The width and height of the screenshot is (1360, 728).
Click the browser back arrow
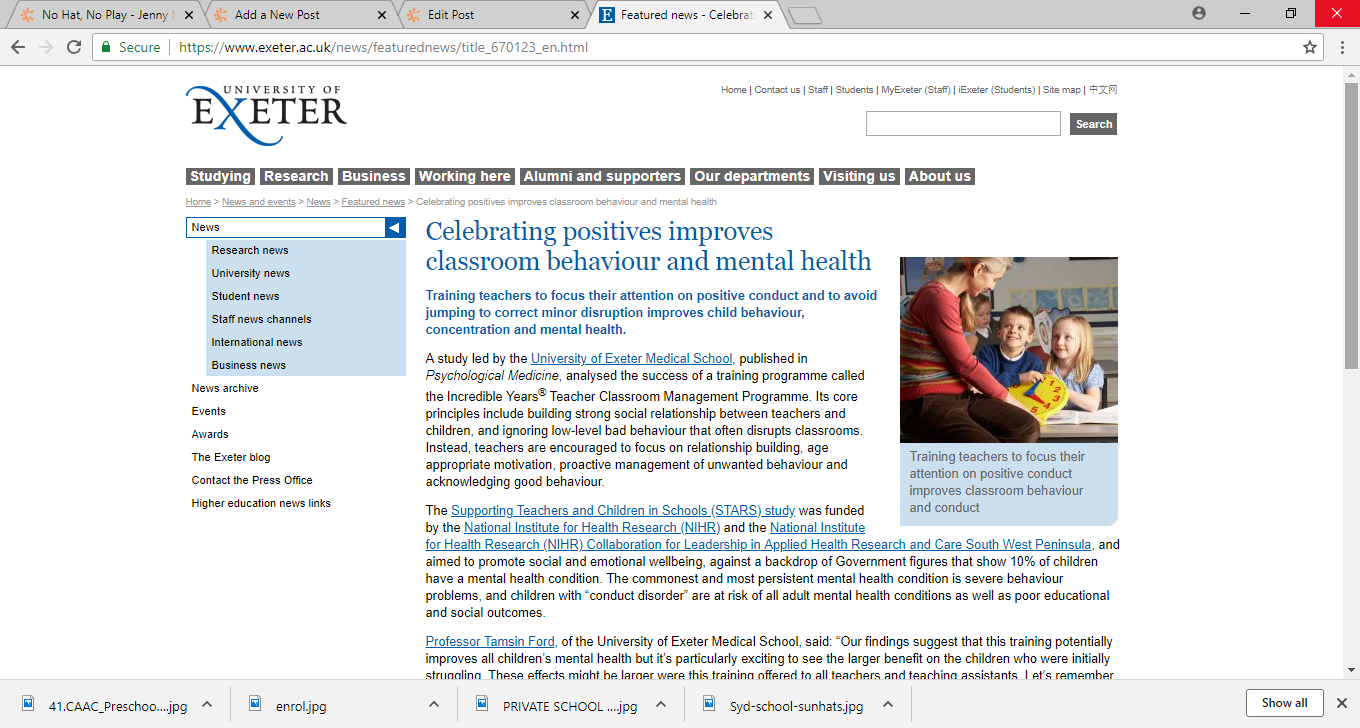tap(18, 47)
